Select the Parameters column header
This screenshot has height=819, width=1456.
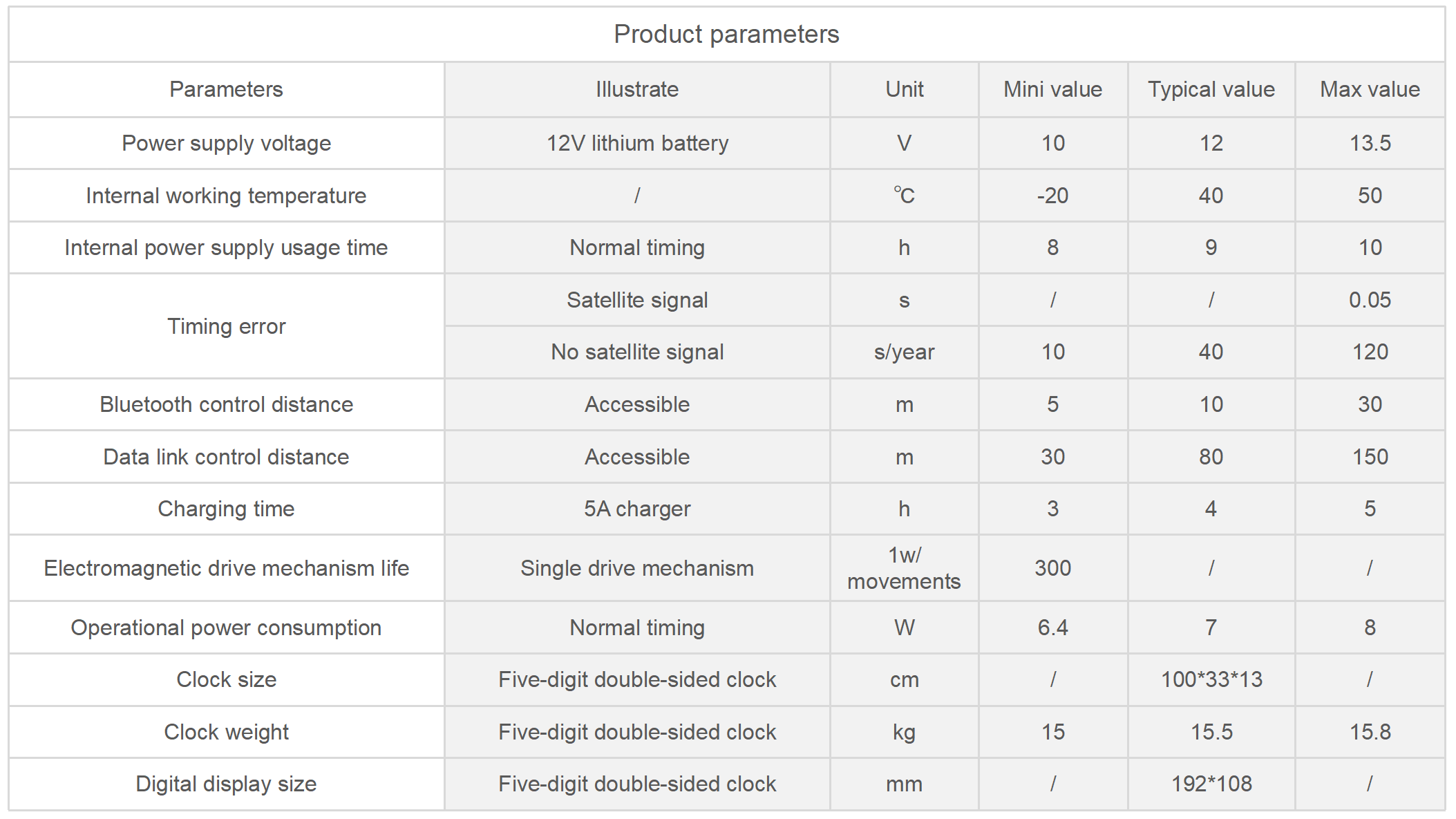tap(227, 89)
